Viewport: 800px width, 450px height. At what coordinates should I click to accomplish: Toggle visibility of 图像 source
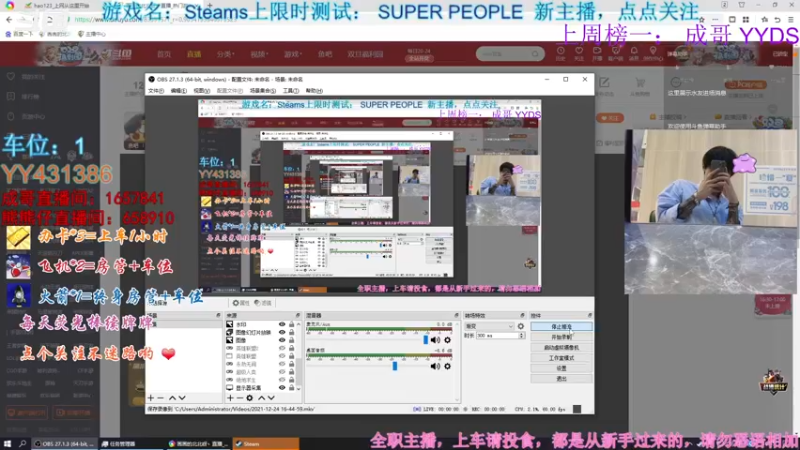tap(282, 340)
